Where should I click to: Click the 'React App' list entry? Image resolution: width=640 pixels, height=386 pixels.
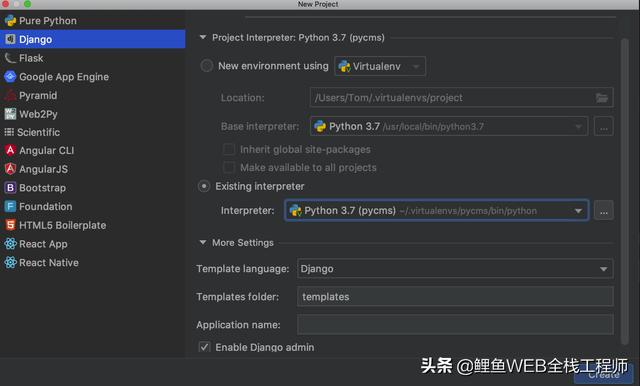click(93, 244)
